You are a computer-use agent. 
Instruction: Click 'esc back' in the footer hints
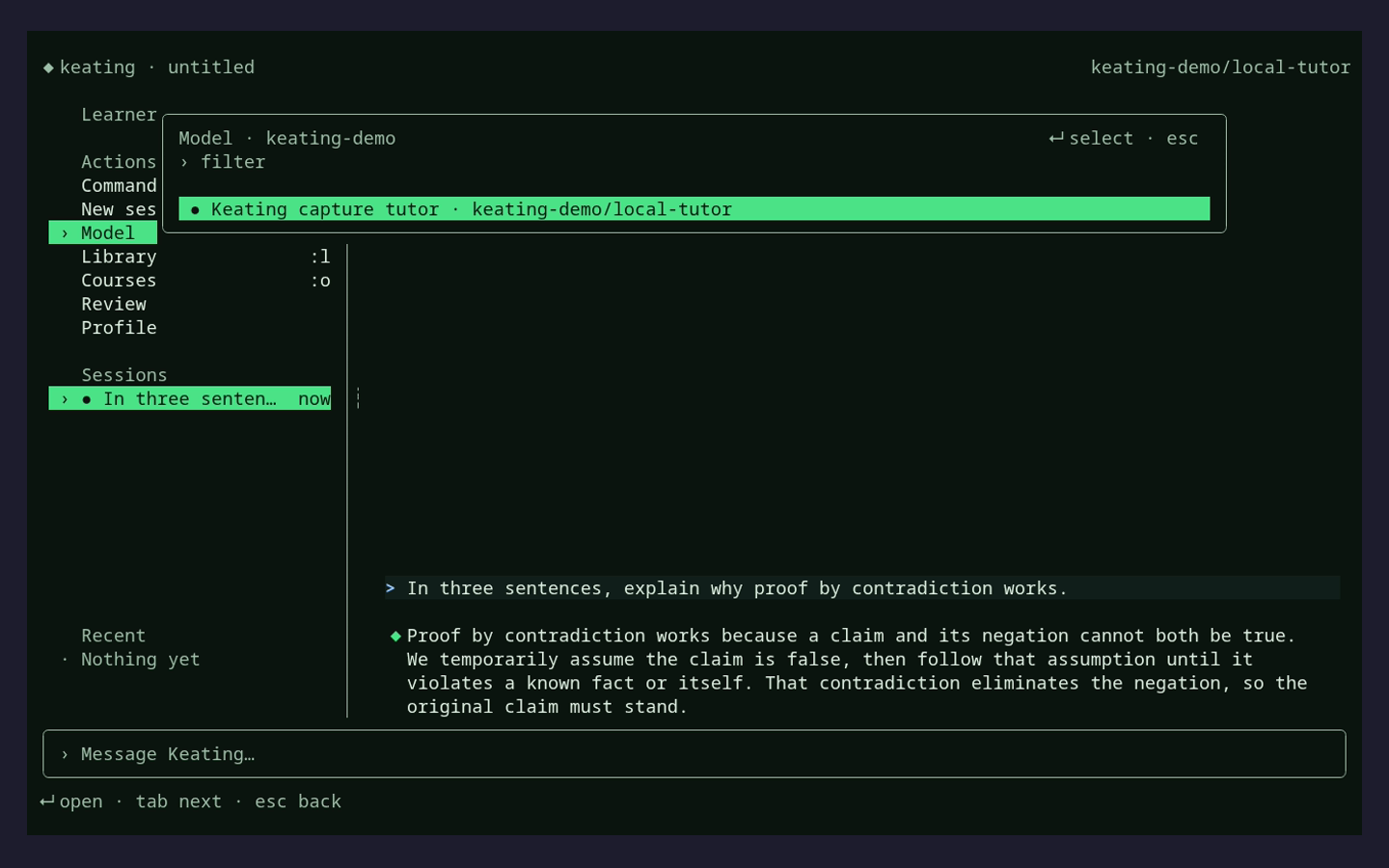coord(298,801)
